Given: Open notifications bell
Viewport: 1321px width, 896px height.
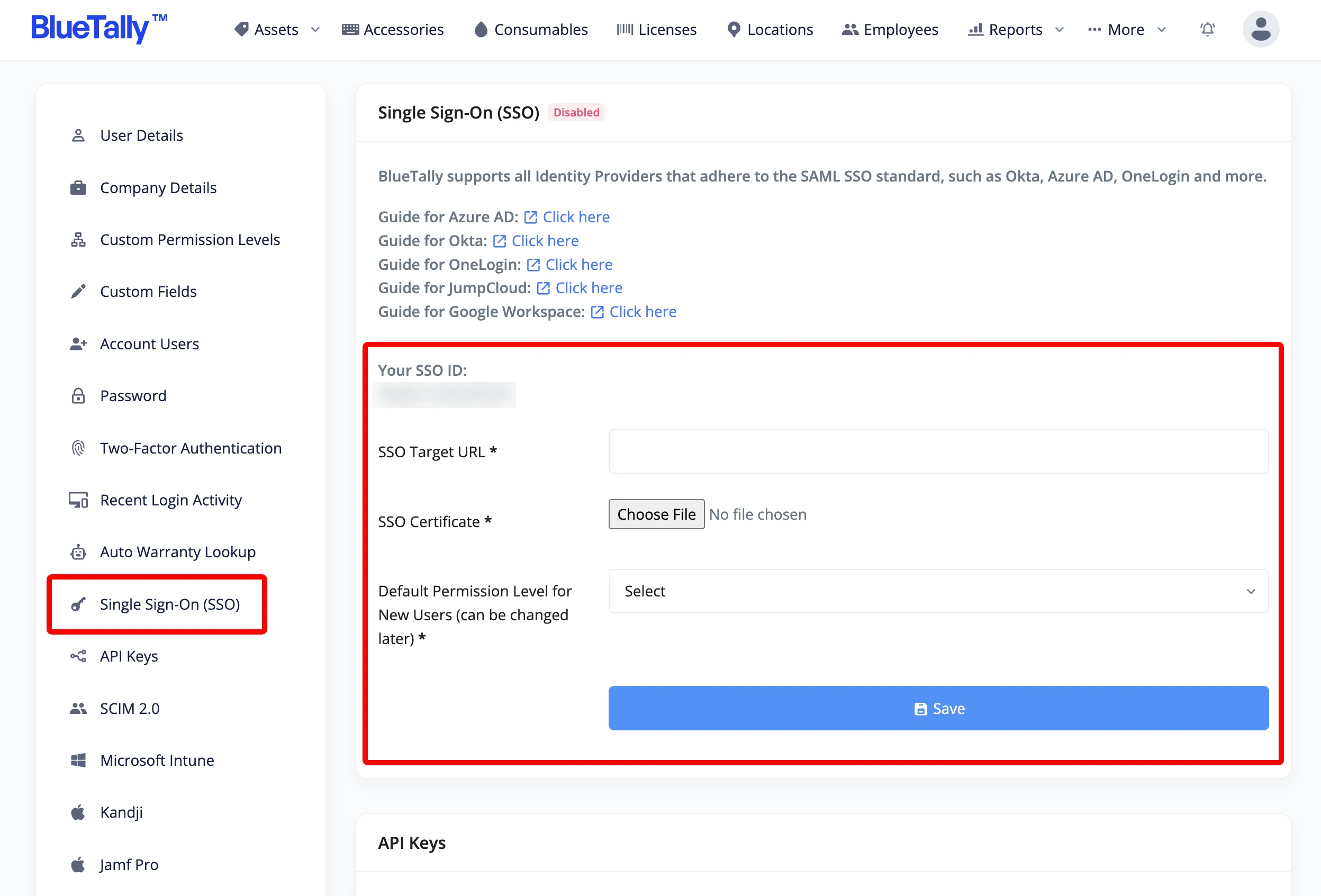Looking at the screenshot, I should click(x=1207, y=29).
